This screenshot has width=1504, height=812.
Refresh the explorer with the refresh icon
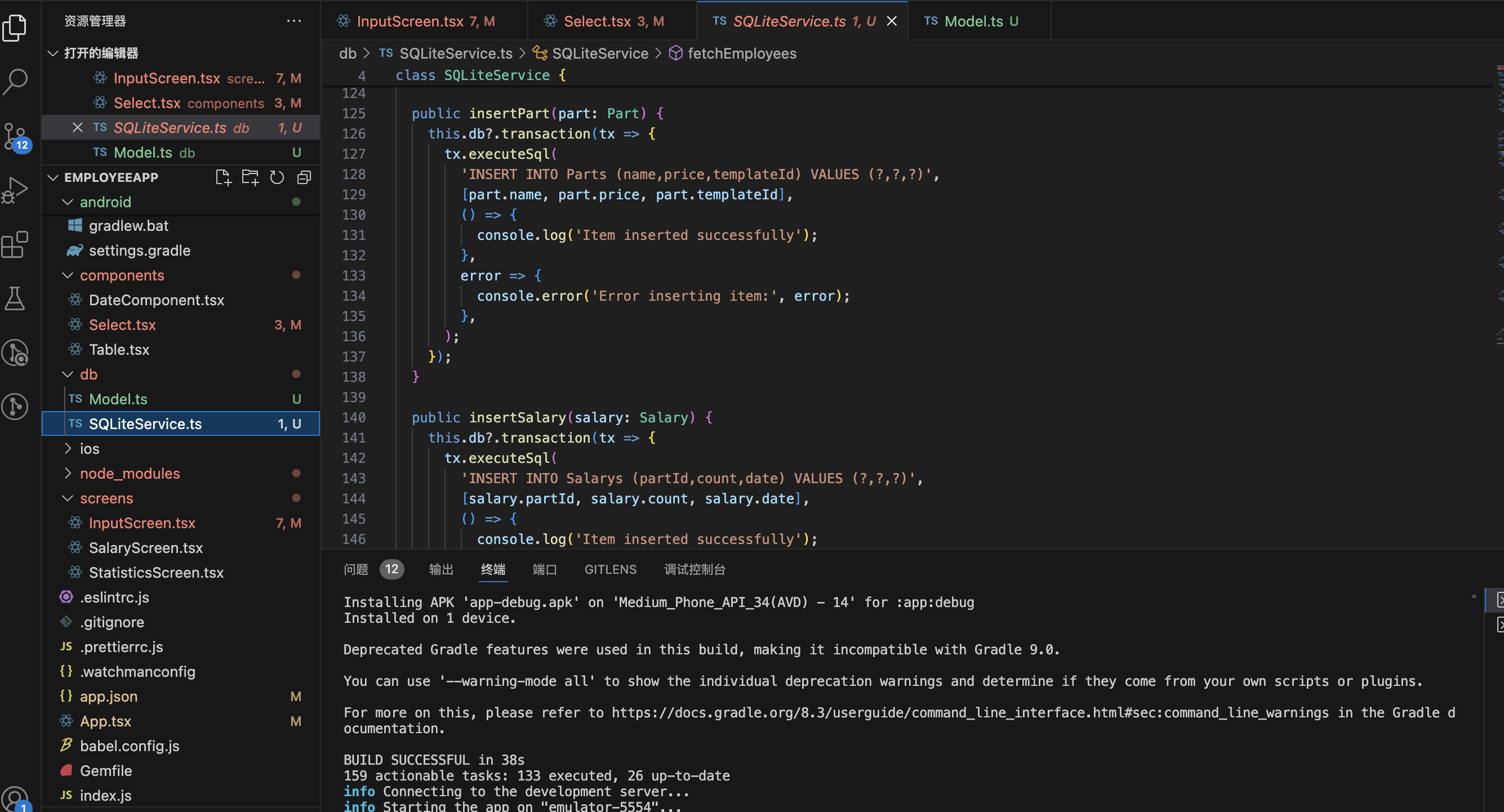[x=277, y=177]
